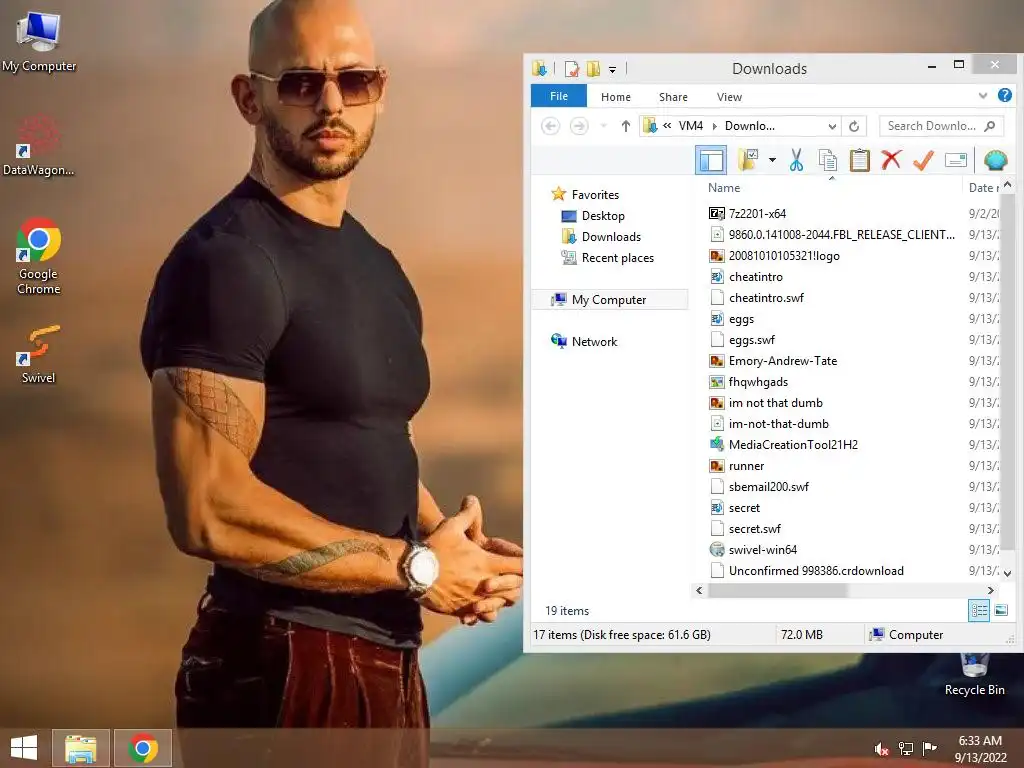Click the Copy pages icon
Screen dimensions: 1024x768
click(827, 160)
